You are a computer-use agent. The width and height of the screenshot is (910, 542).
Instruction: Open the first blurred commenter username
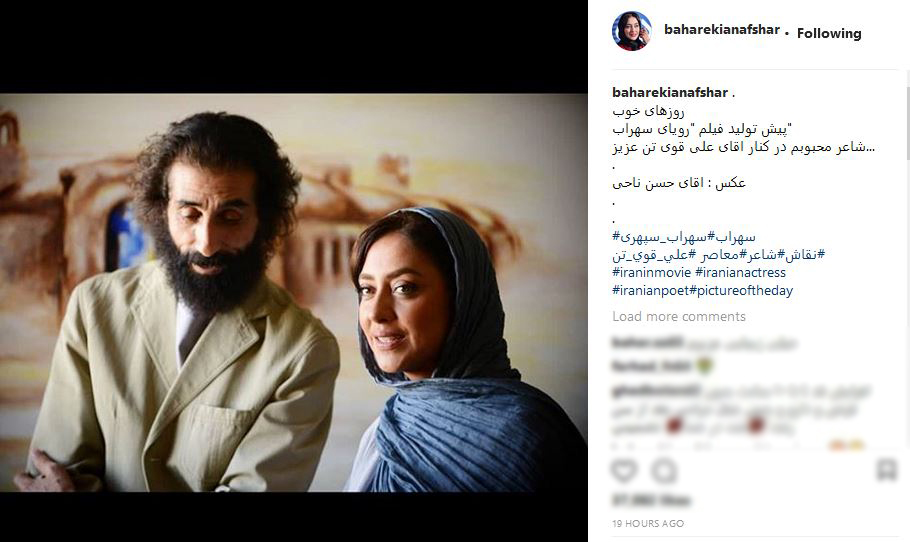[647, 343]
